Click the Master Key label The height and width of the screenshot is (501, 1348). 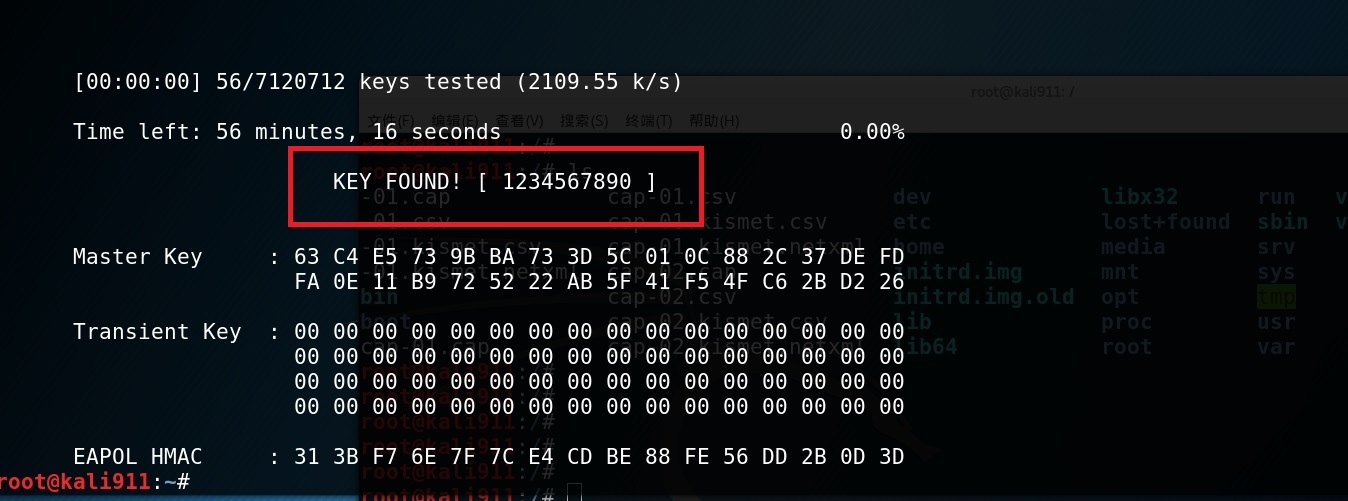(138, 257)
